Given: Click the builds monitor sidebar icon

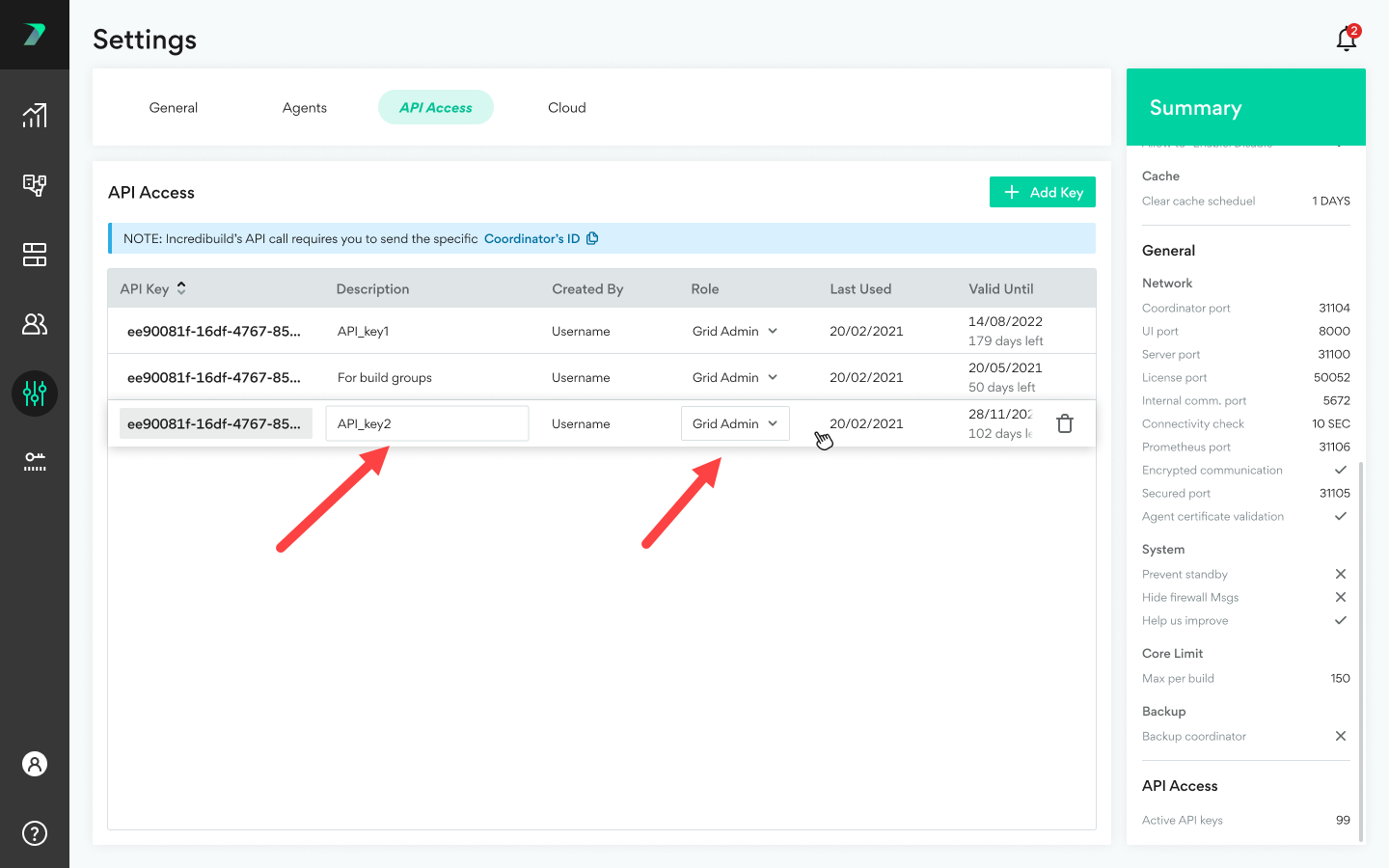Looking at the screenshot, I should (35, 185).
